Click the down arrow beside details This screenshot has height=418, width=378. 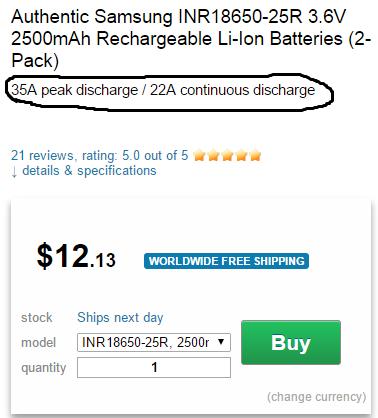[x=14, y=172]
